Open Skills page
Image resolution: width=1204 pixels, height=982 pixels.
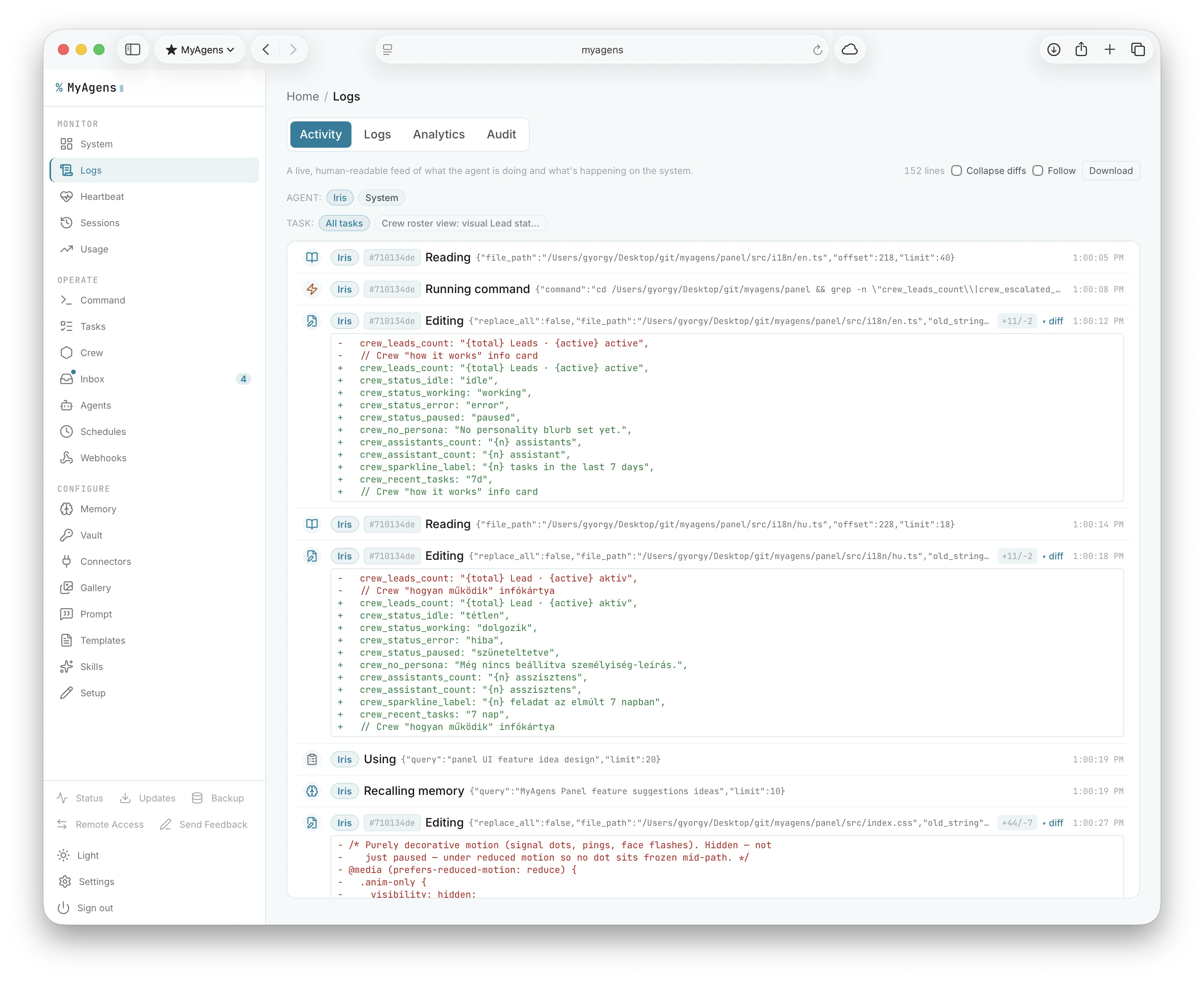pyautogui.click(x=154, y=667)
